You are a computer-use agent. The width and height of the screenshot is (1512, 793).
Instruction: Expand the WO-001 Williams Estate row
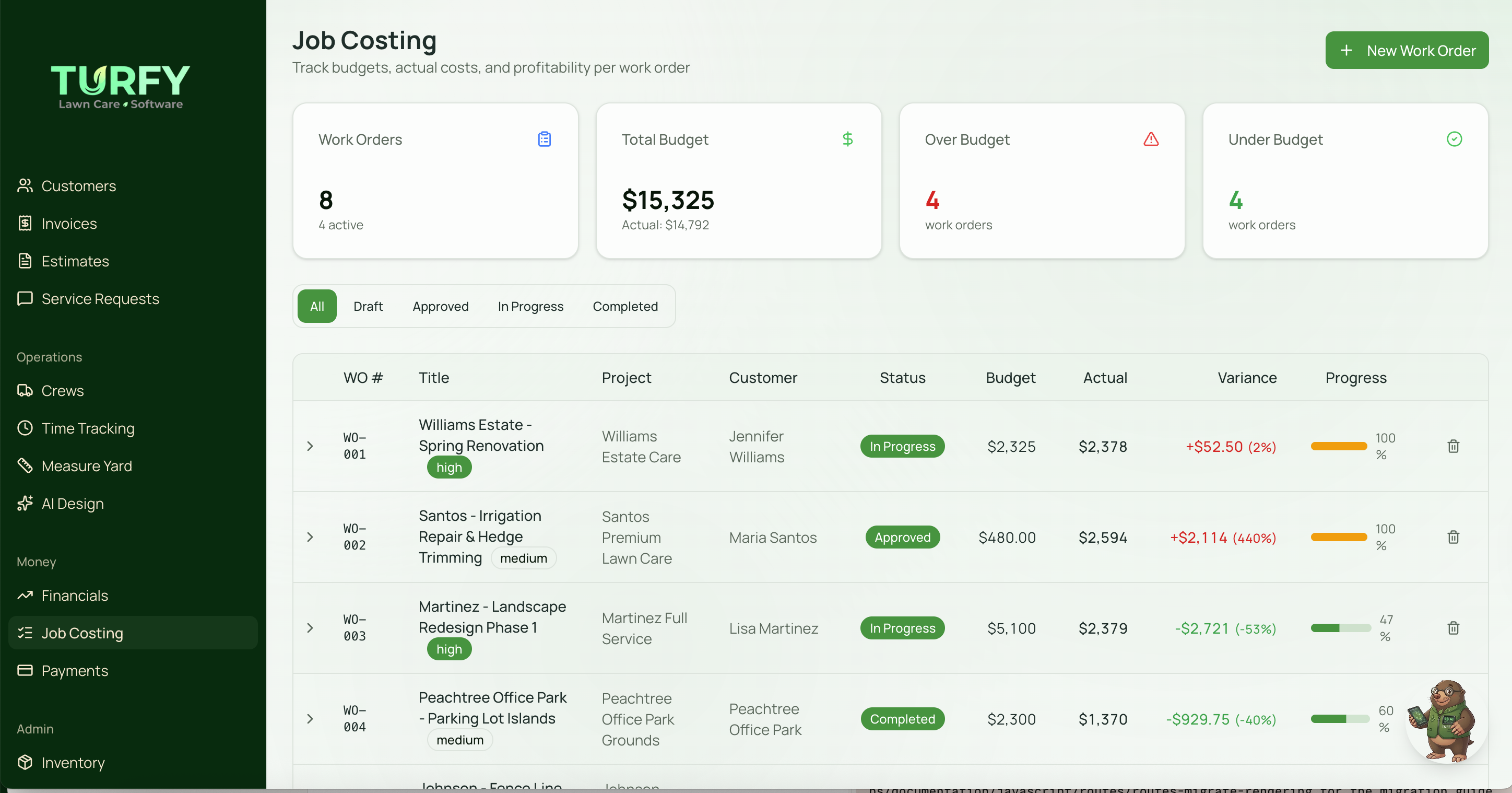tap(310, 447)
